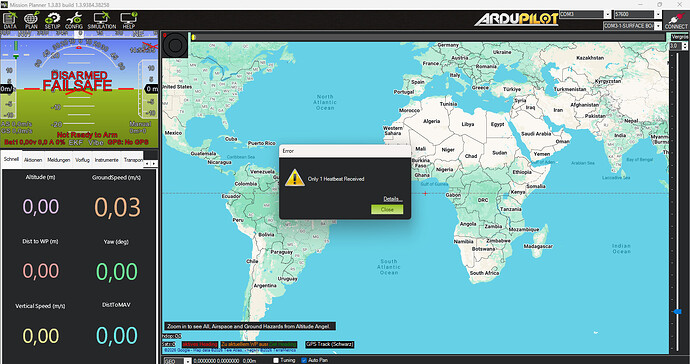Screen dimensions: 690x364
Task: Switch to the Schnell tab
Action: (x=11, y=159)
